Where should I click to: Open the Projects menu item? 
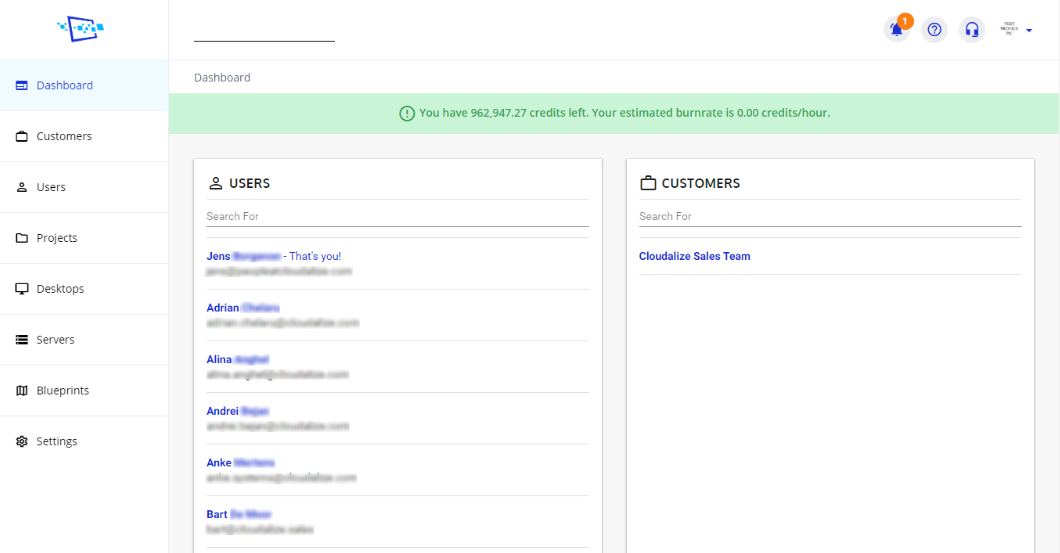pyautogui.click(x=84, y=238)
